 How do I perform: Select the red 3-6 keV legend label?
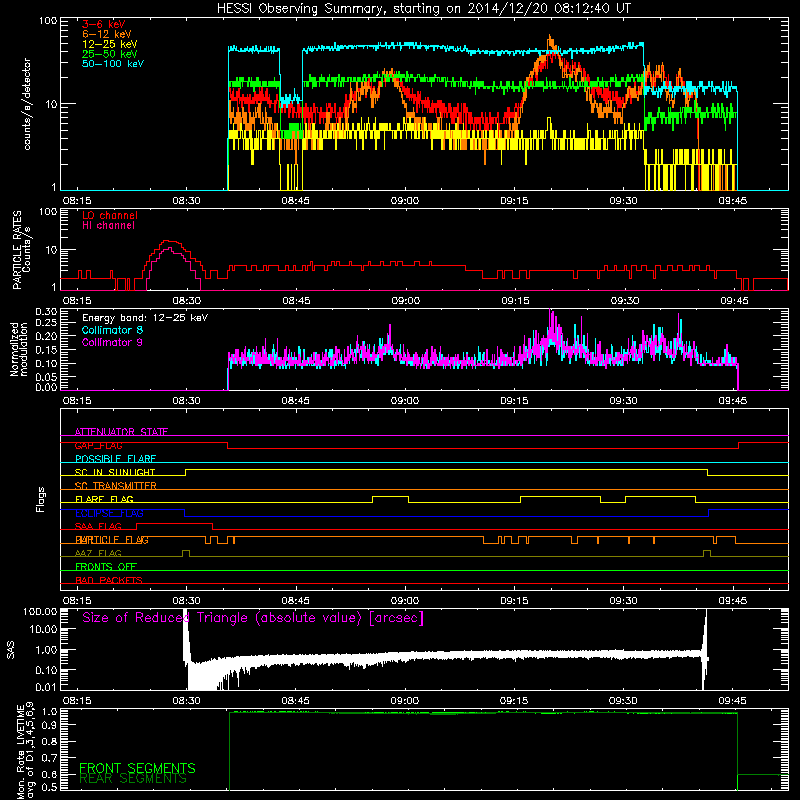pyautogui.click(x=104, y=24)
